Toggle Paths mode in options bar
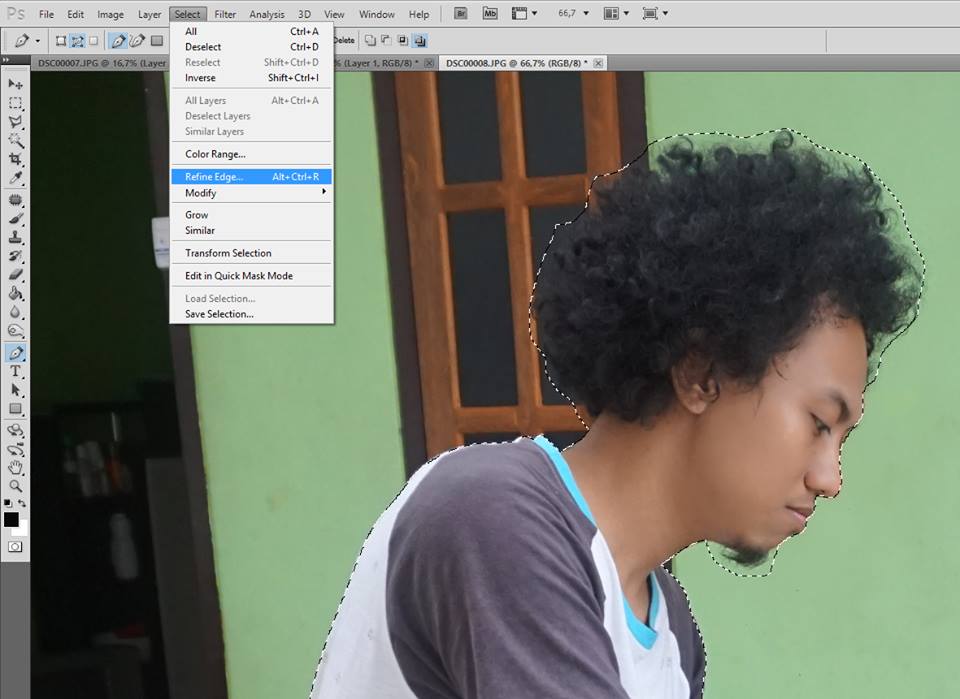Viewport: 960px width, 699px height. click(77, 41)
